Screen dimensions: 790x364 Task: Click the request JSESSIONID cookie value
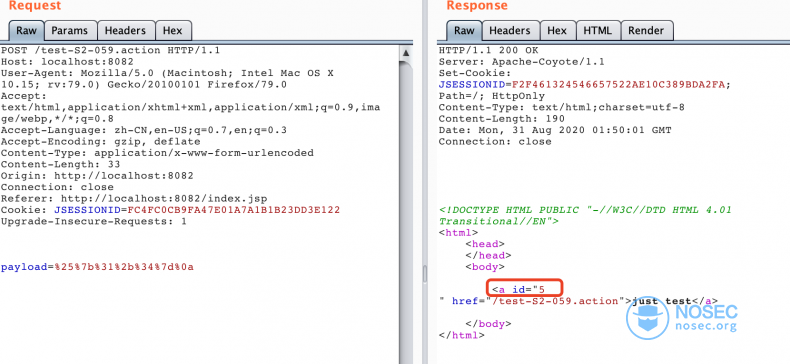coord(234,210)
